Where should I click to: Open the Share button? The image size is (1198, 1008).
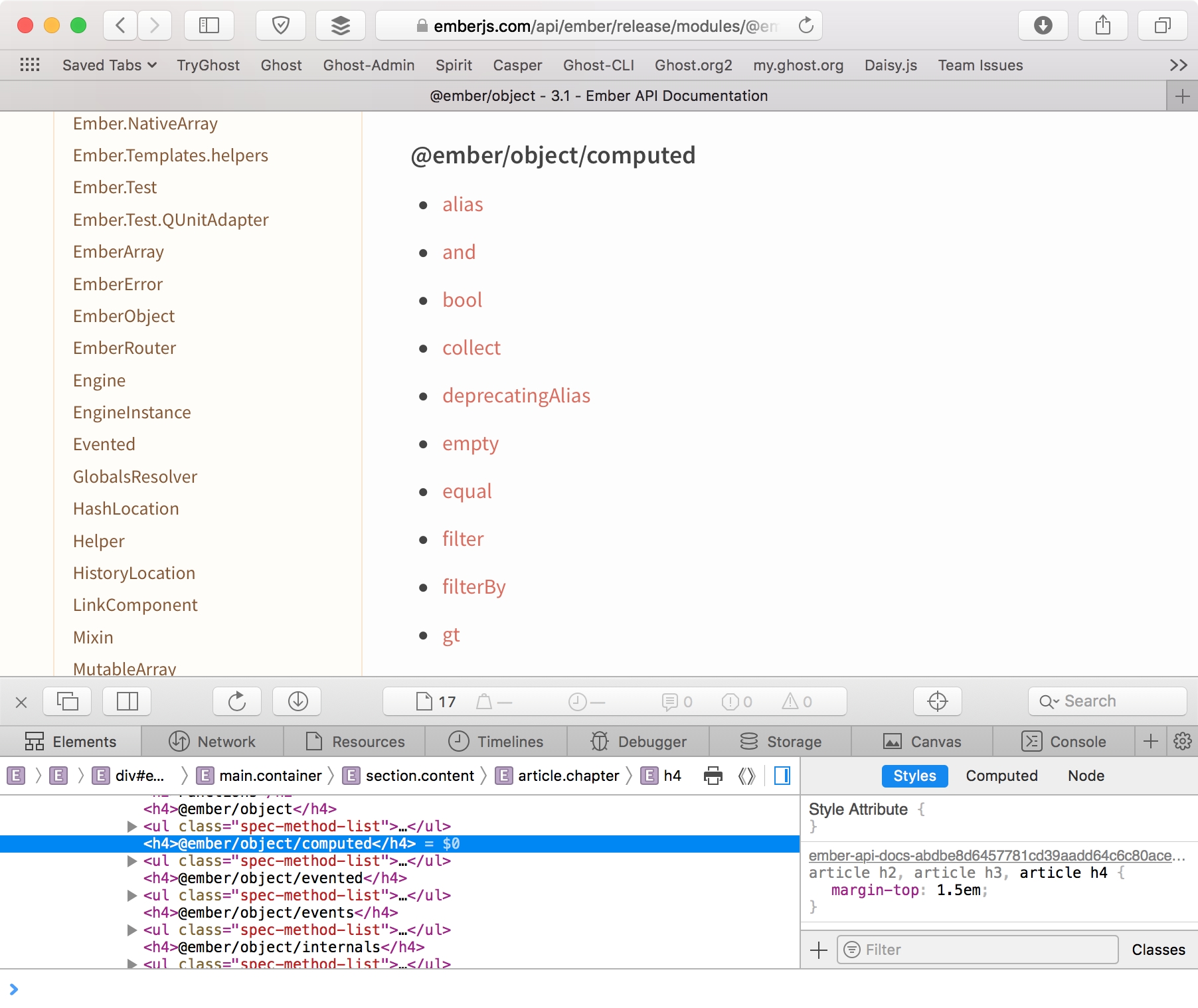click(1103, 26)
